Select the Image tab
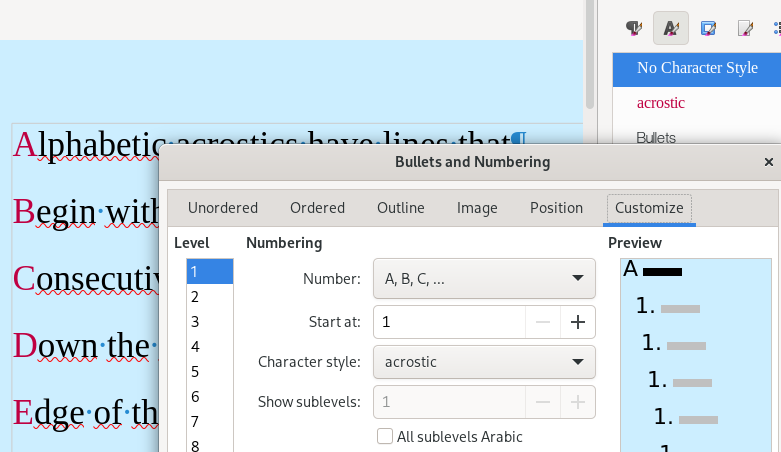This screenshot has width=781, height=452. [477, 208]
